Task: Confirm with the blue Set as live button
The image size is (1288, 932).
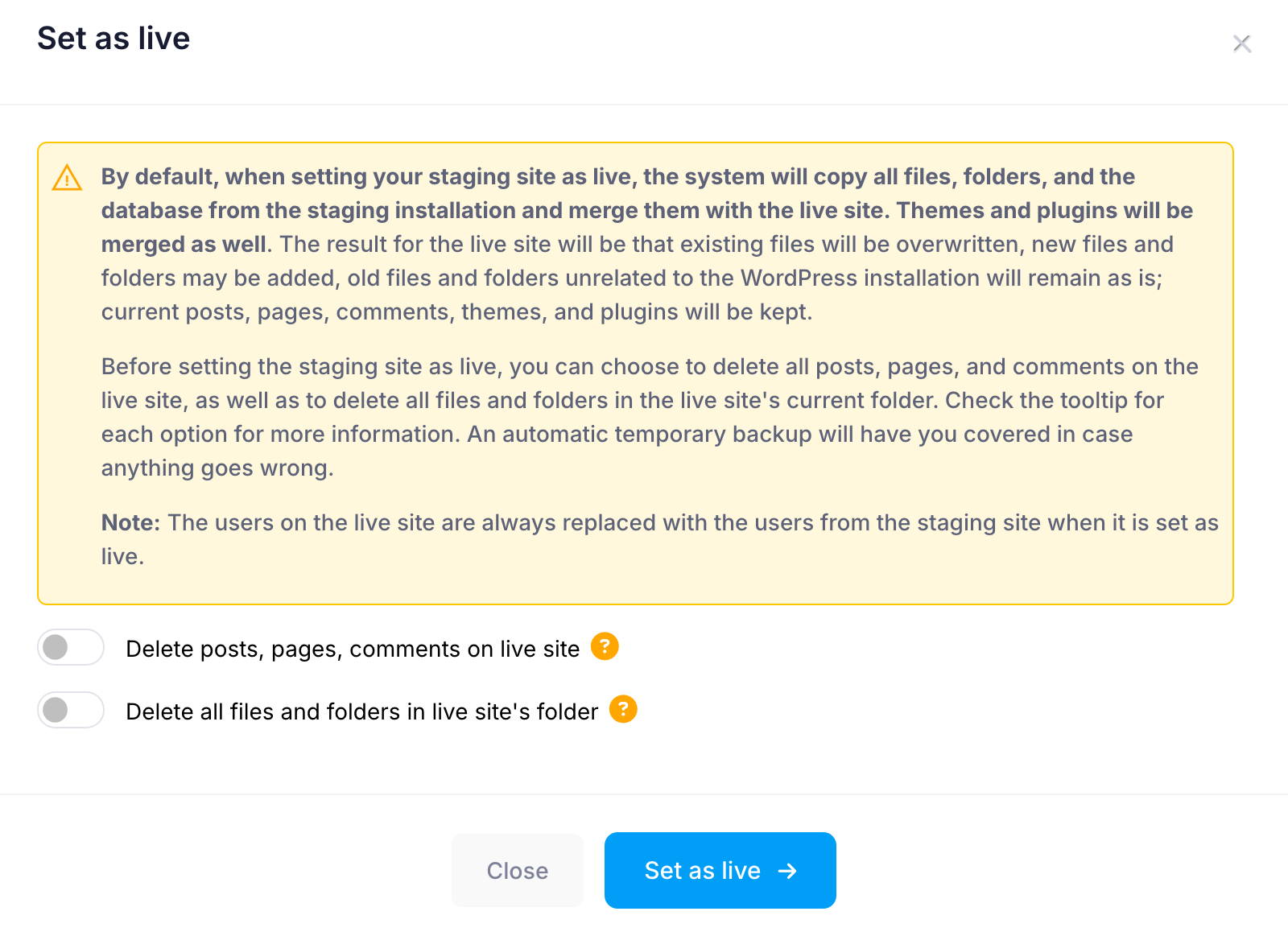Action: click(720, 870)
